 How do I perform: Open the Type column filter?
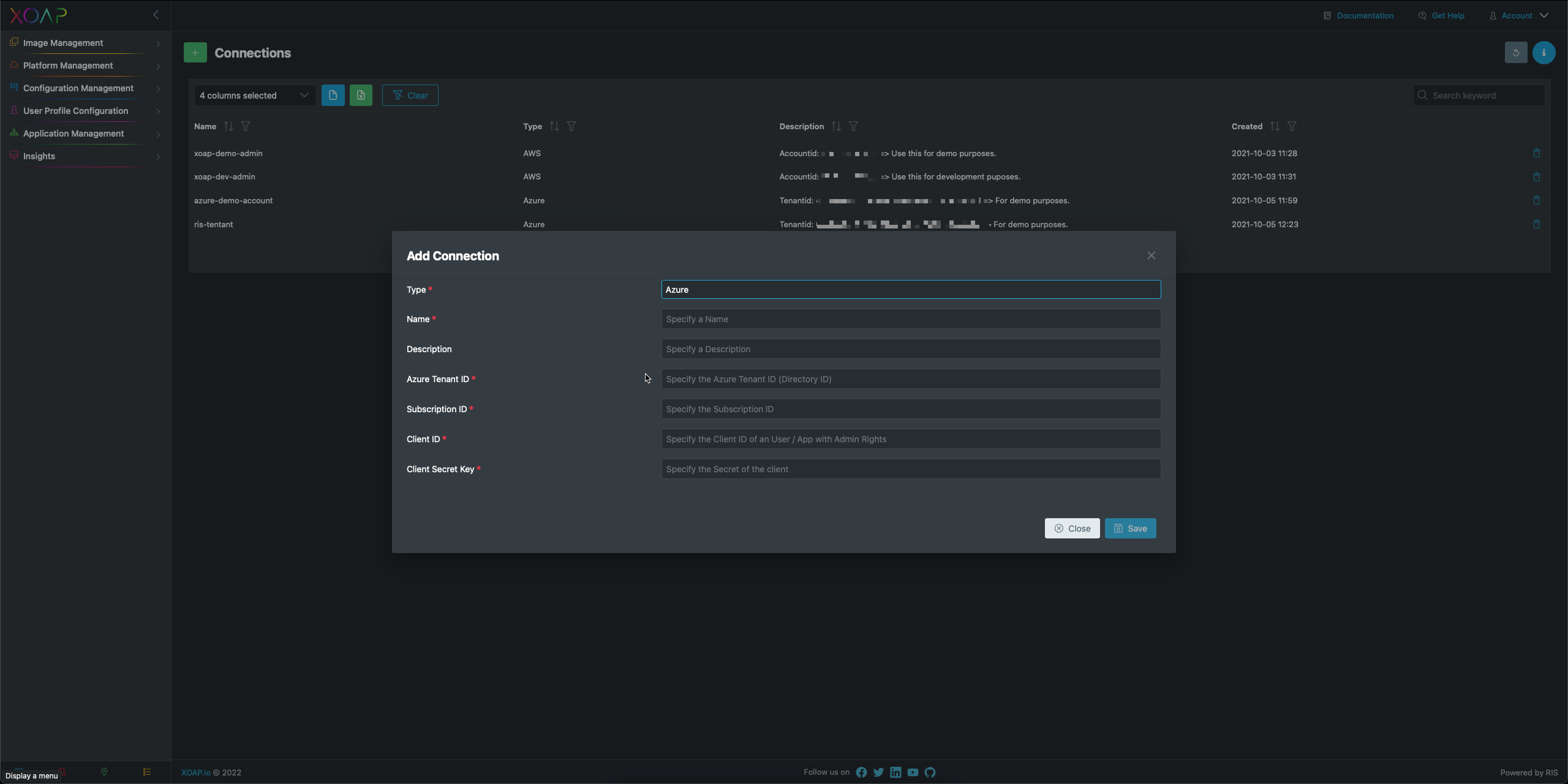click(x=571, y=126)
